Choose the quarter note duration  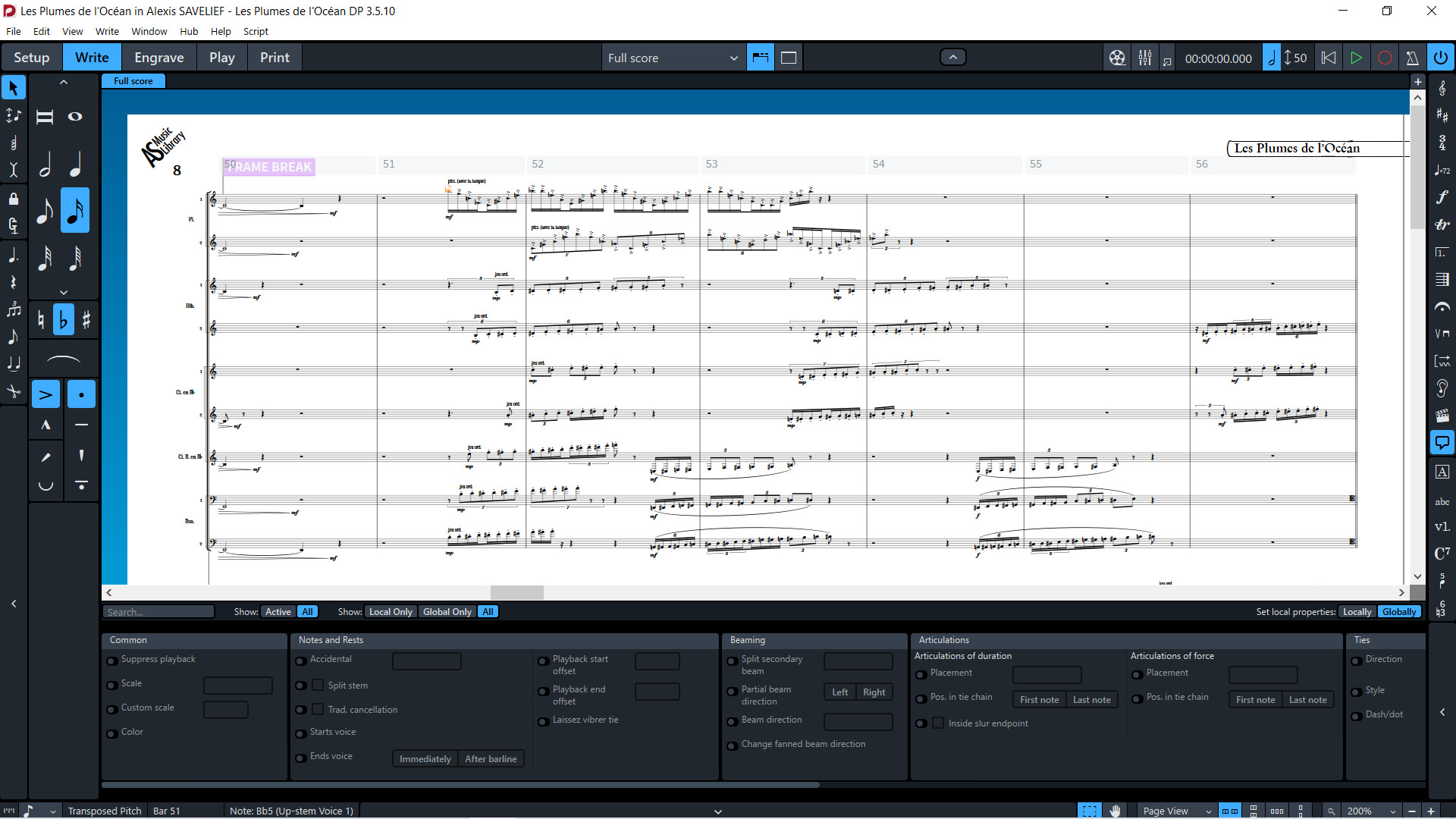pos(75,164)
